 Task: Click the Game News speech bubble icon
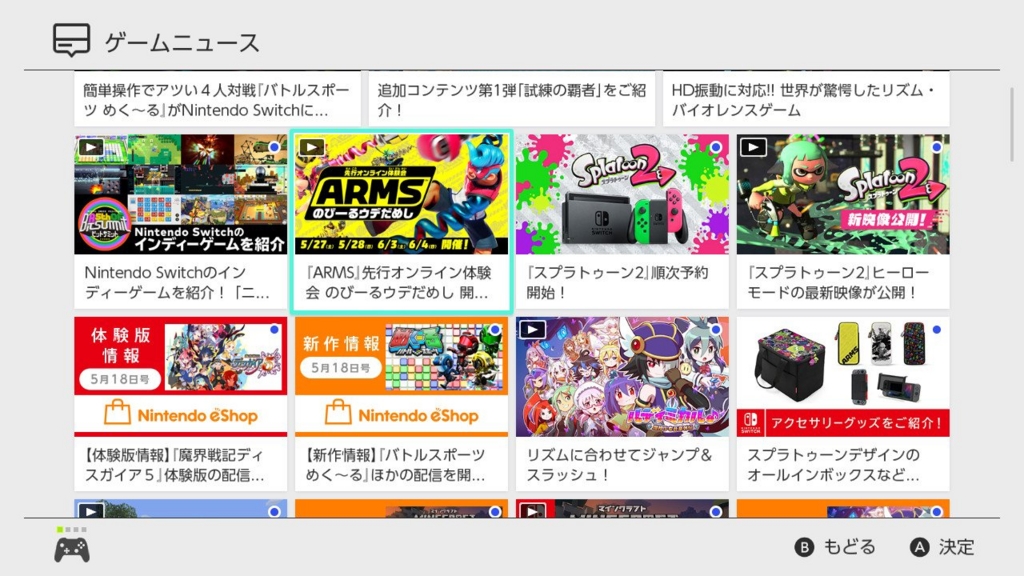(x=71, y=40)
